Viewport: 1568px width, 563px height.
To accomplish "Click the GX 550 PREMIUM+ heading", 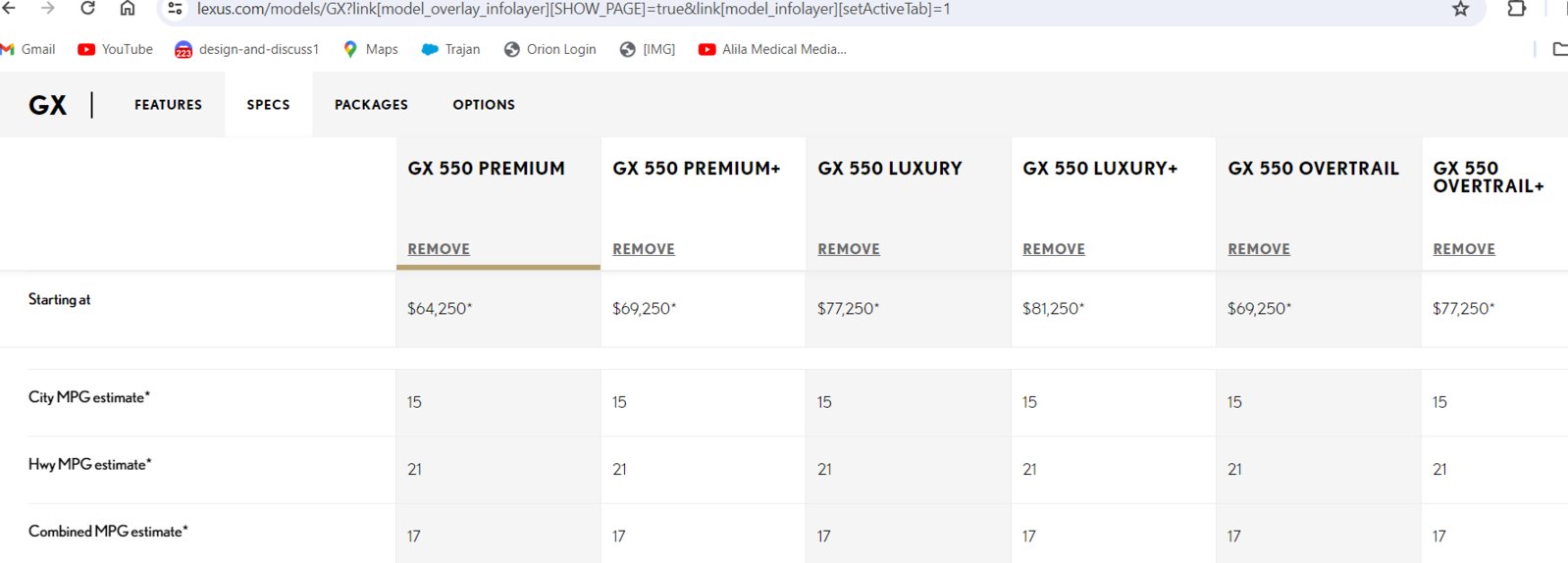I will [697, 169].
